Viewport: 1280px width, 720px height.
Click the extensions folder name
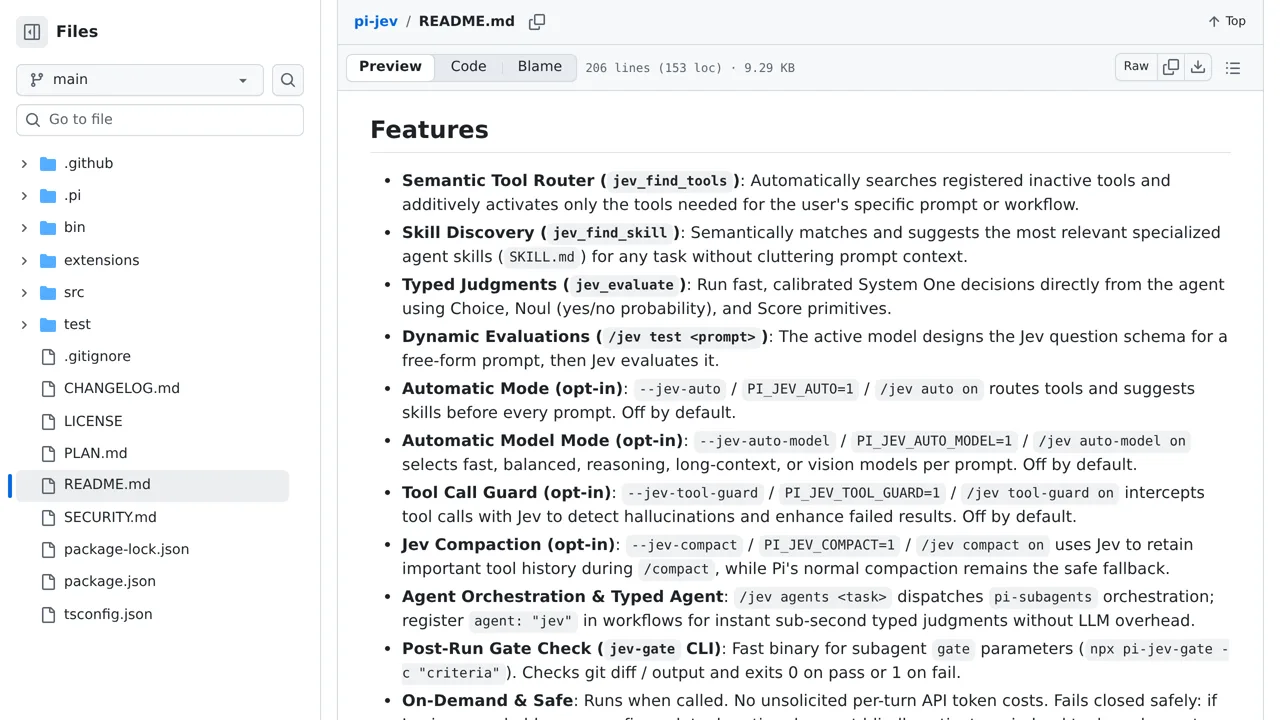[x=102, y=260]
